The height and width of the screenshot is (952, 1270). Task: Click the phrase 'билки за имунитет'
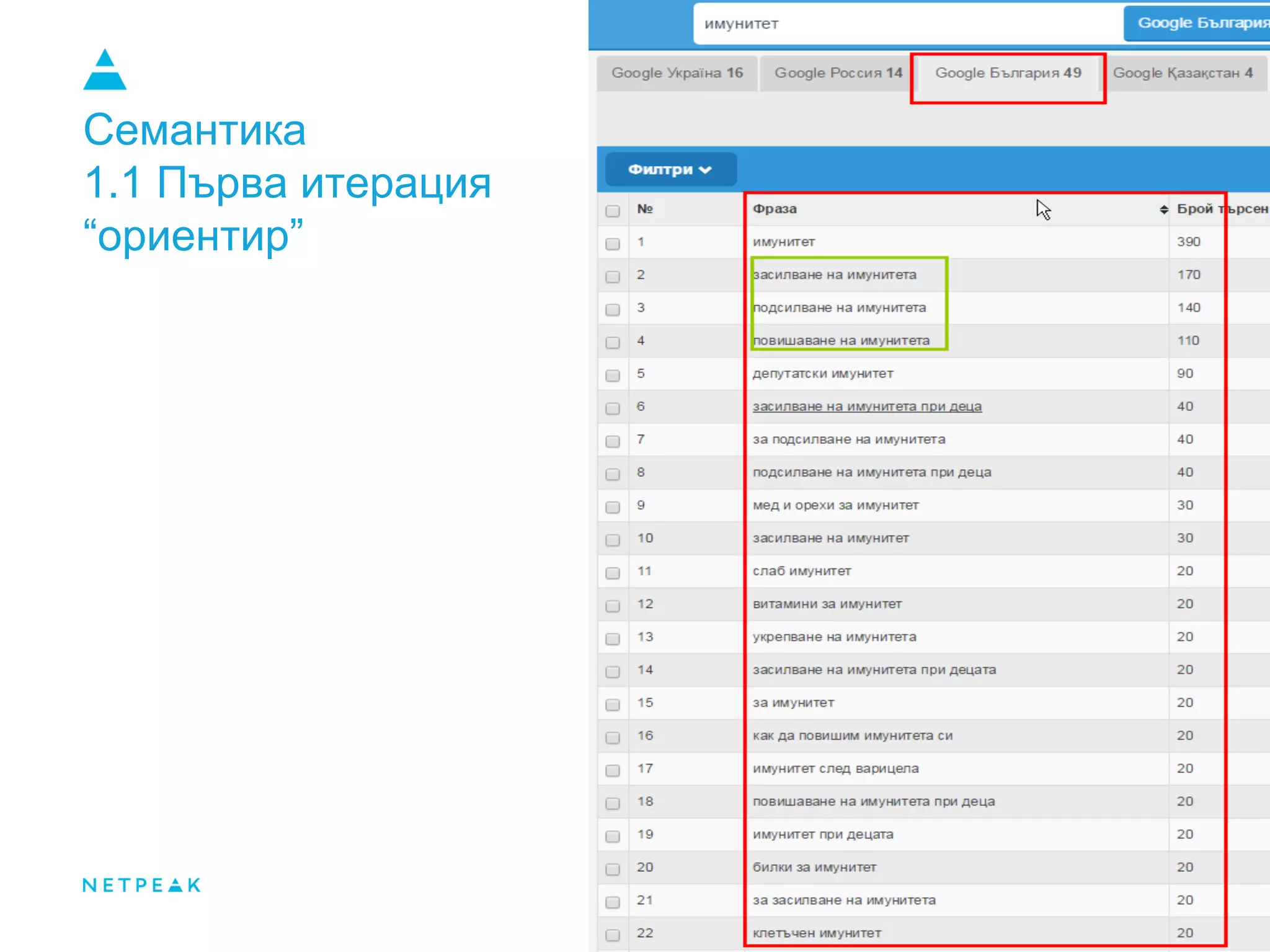[x=814, y=867]
